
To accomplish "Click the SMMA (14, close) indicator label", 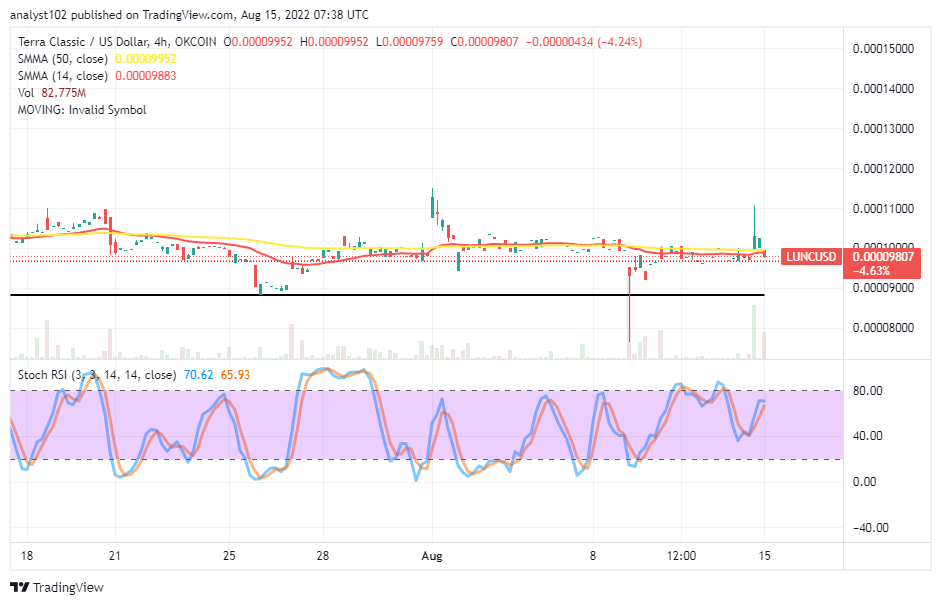I will click(x=63, y=76).
